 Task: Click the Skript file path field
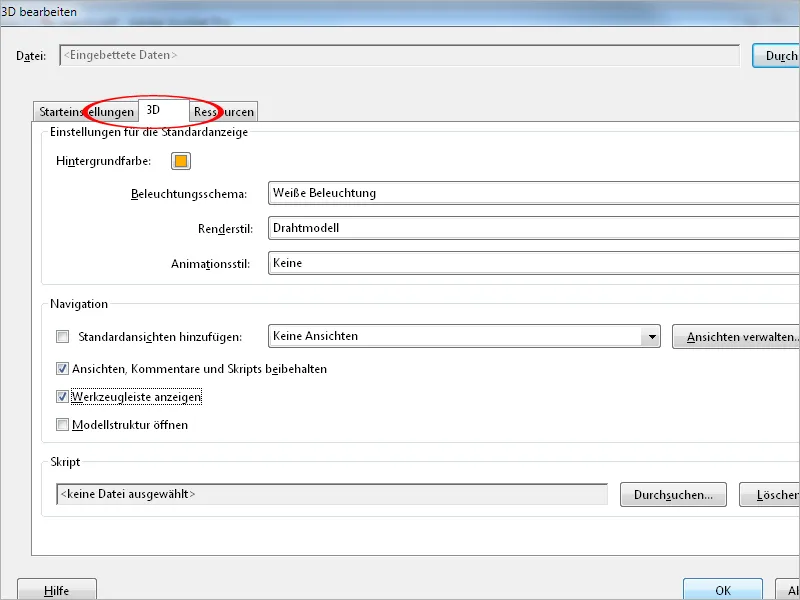pos(332,494)
